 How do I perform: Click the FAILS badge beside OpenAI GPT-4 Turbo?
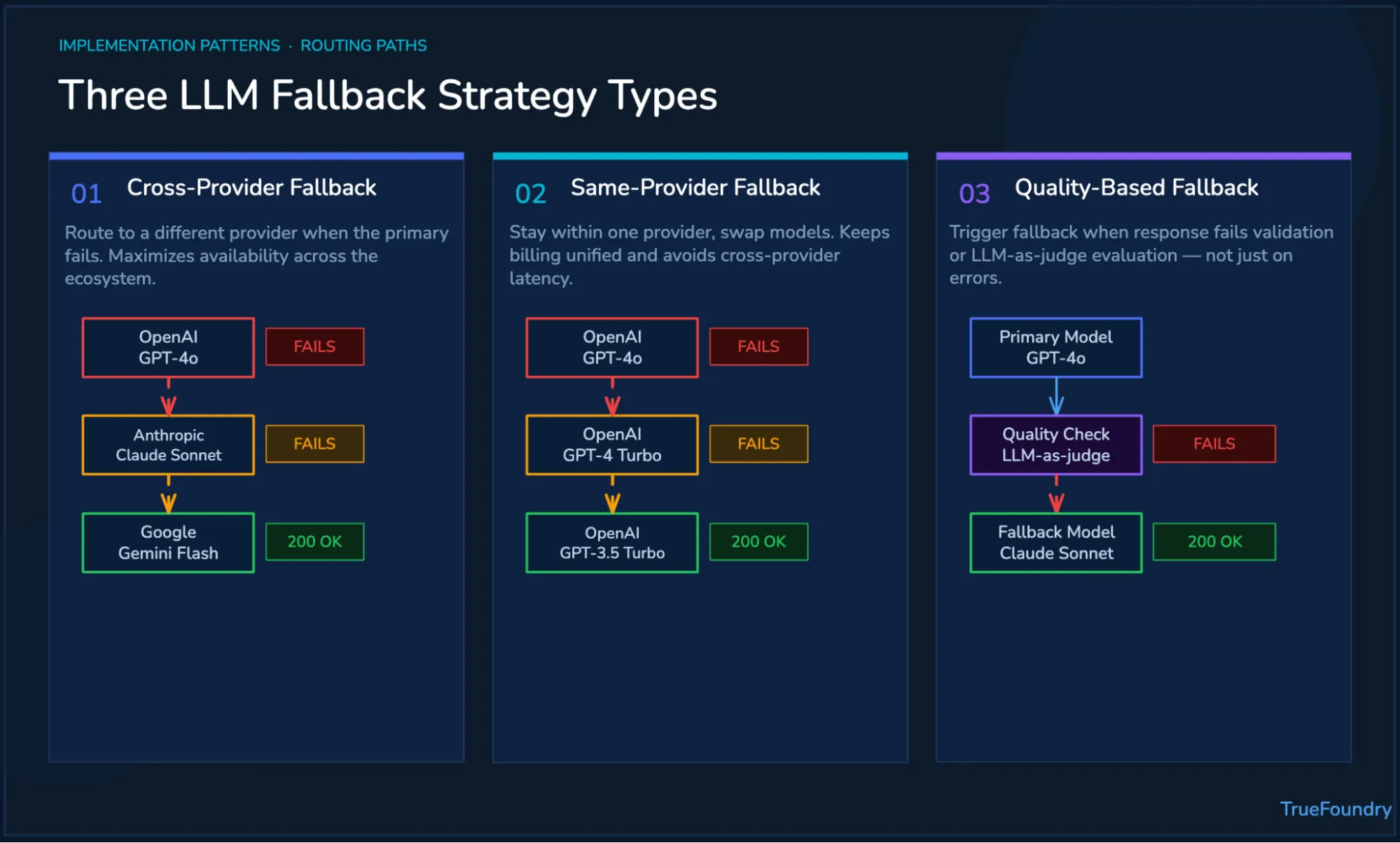[758, 444]
